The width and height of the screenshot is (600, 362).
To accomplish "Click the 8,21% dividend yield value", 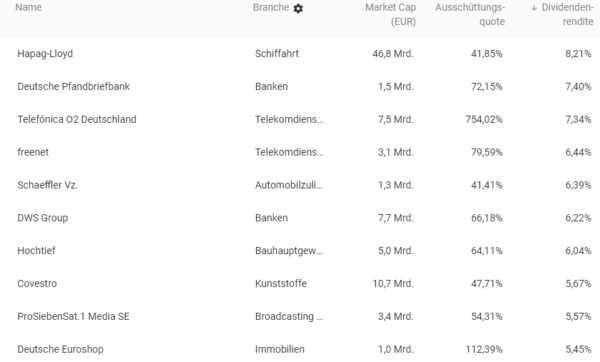I will pyautogui.click(x=578, y=54).
